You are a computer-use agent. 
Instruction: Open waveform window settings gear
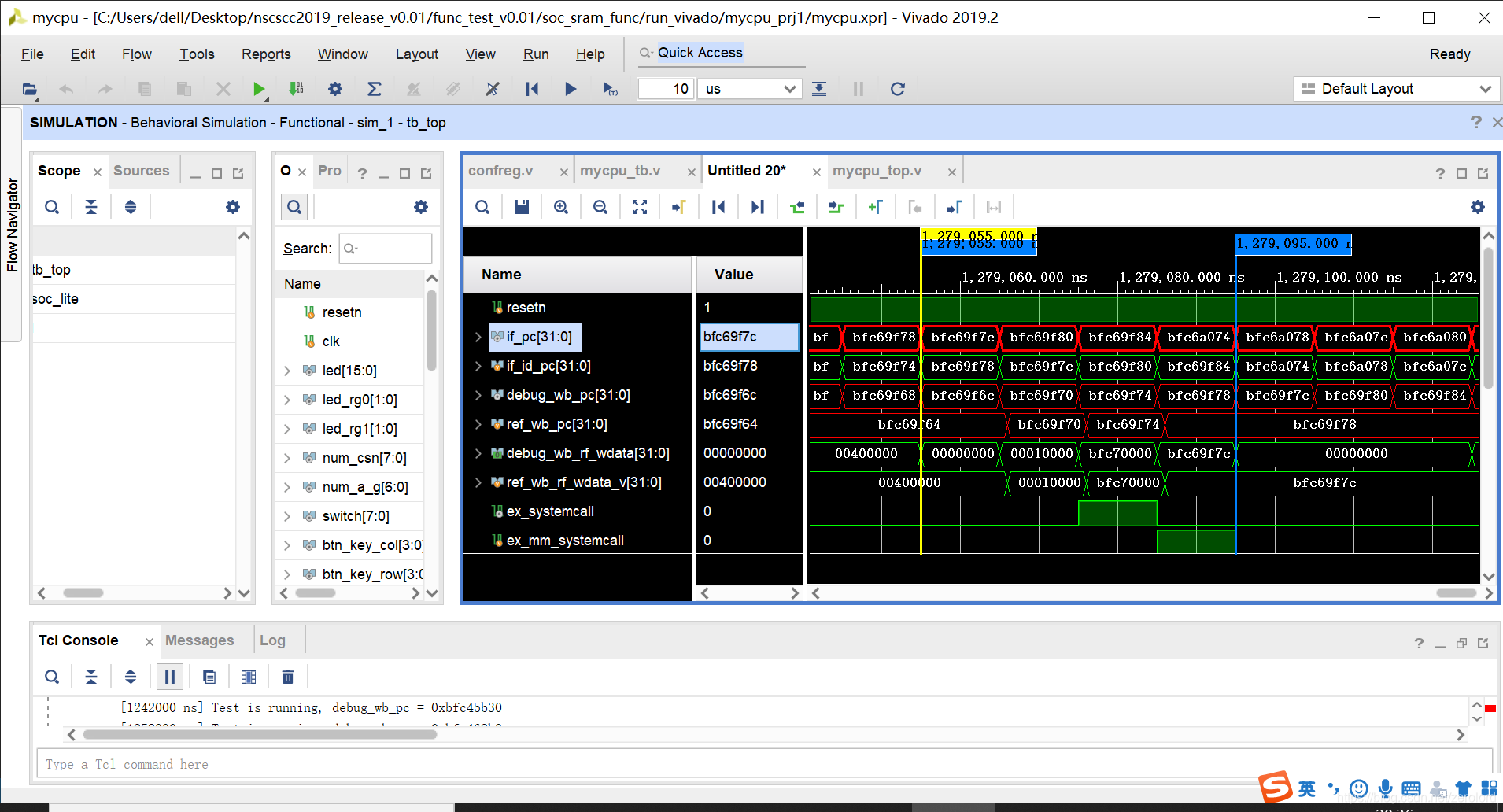[1478, 207]
